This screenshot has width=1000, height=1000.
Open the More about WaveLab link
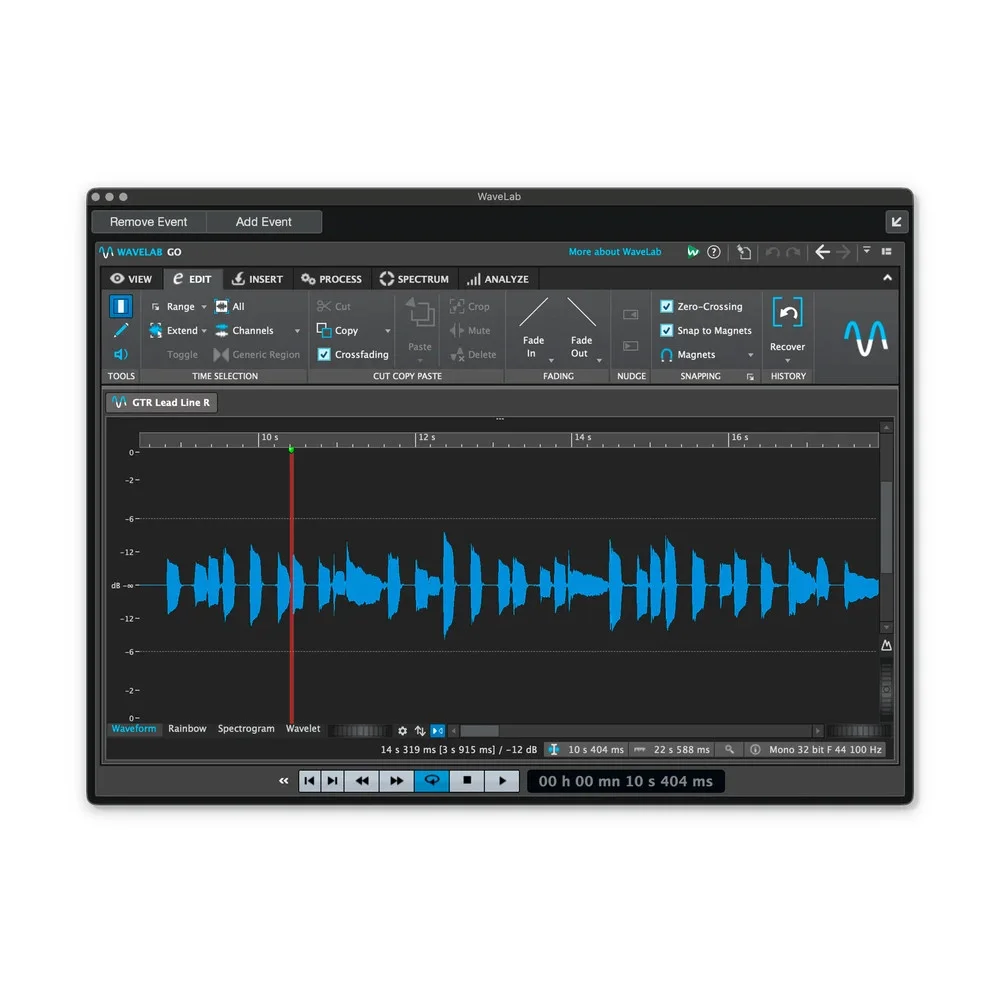tap(615, 252)
